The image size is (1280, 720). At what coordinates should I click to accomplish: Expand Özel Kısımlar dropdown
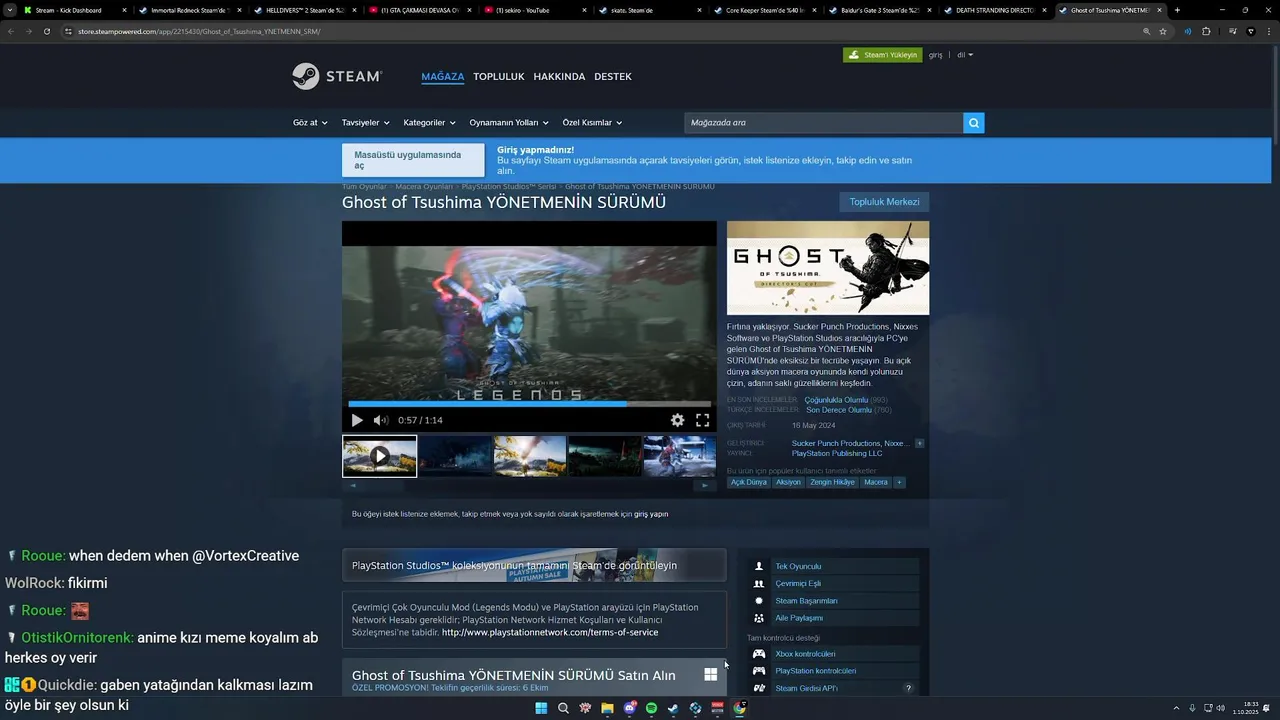[592, 123]
